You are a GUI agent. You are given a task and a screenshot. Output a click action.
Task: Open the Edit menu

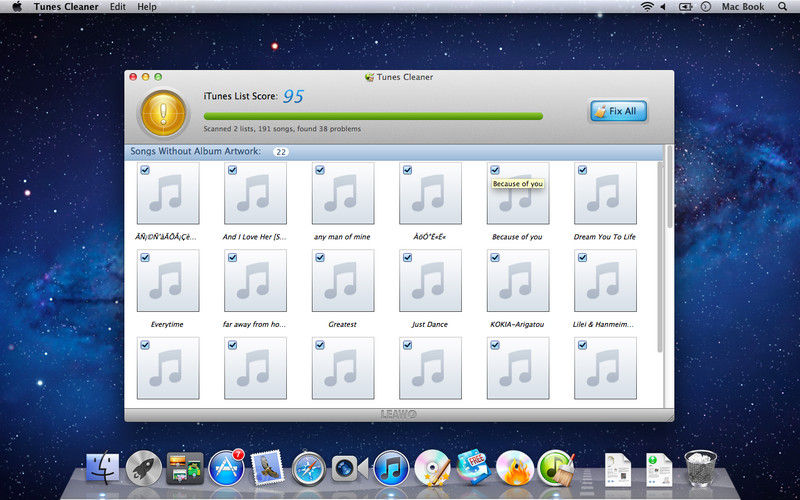click(118, 7)
